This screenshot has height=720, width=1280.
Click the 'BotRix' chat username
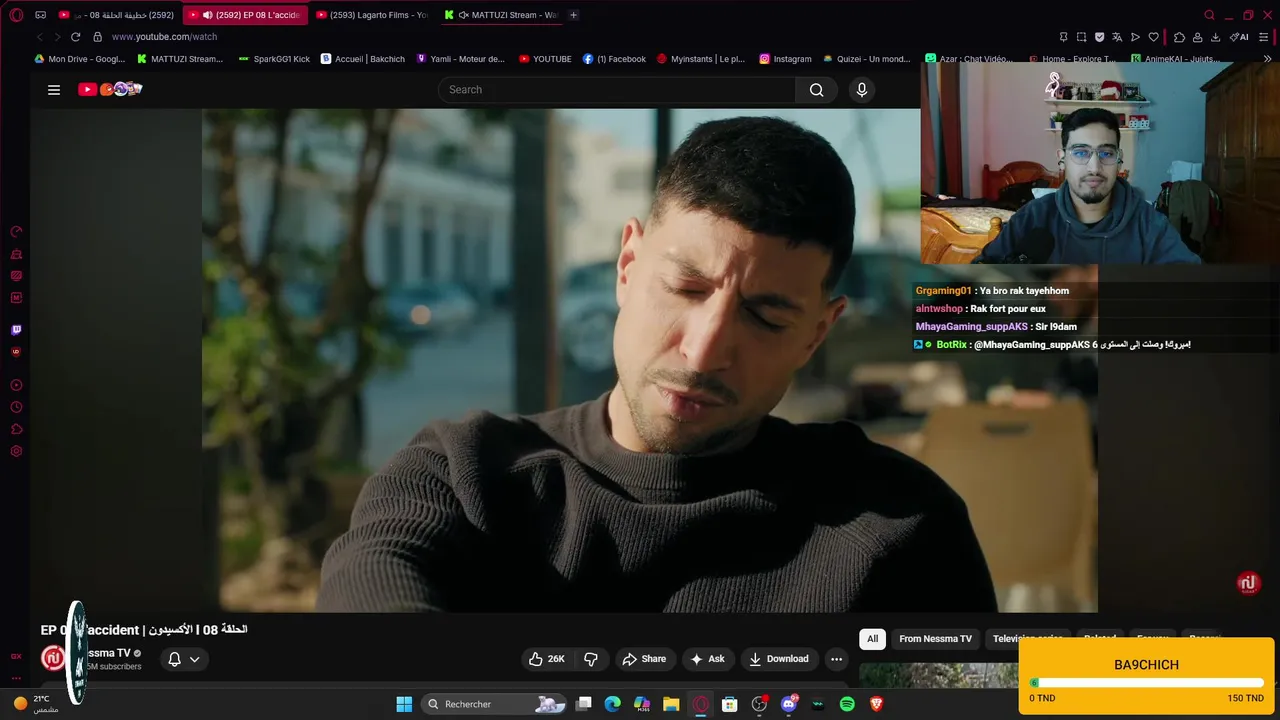[x=951, y=345]
